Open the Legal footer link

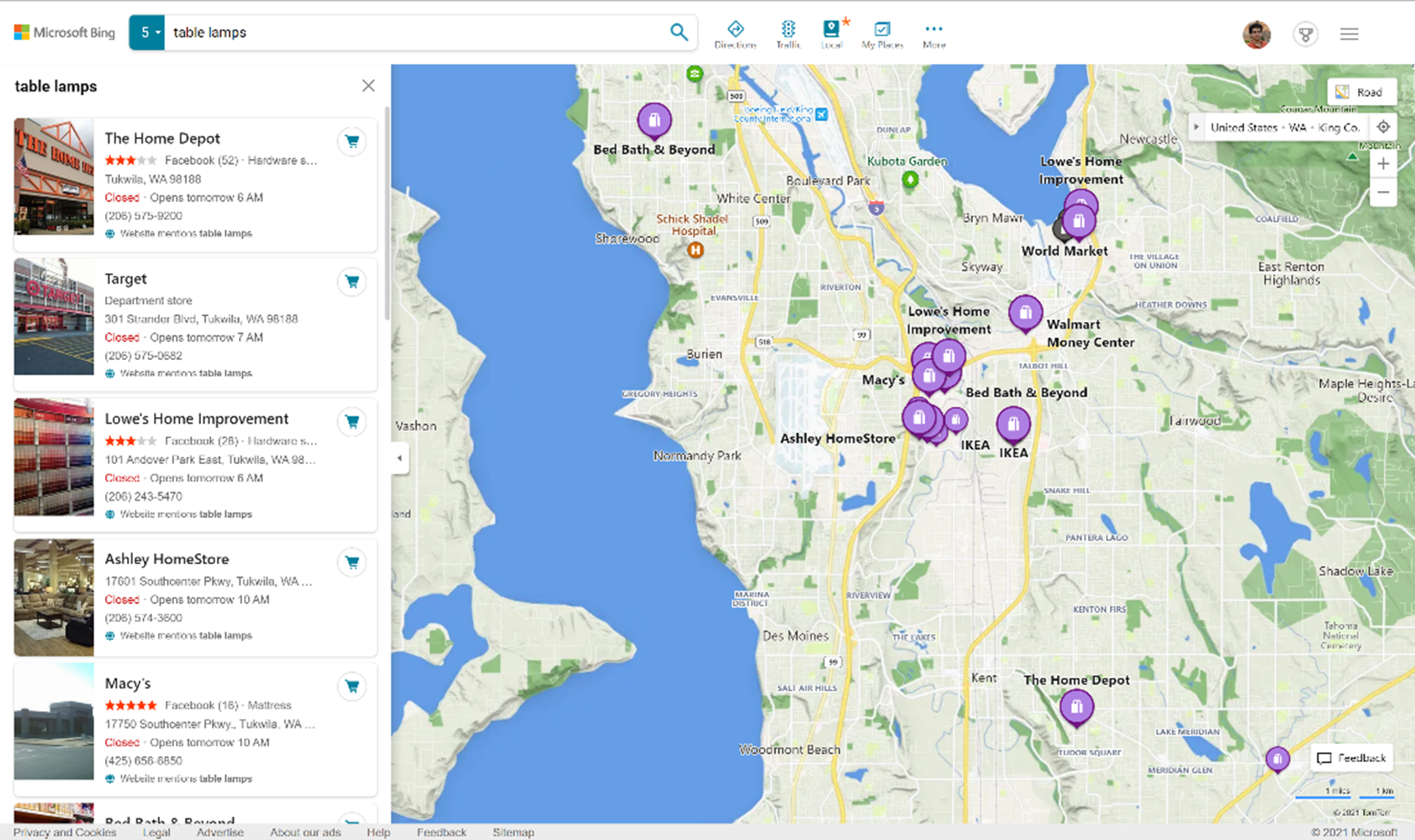156,832
